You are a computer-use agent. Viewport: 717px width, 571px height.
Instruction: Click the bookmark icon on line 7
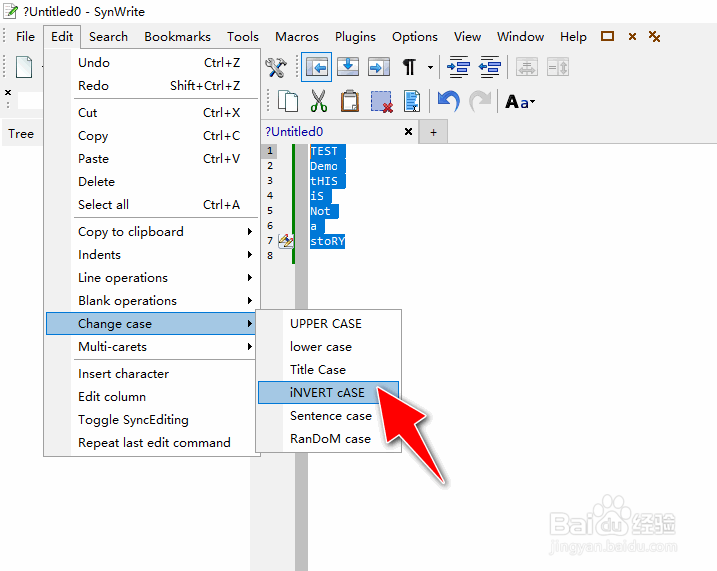click(x=286, y=240)
